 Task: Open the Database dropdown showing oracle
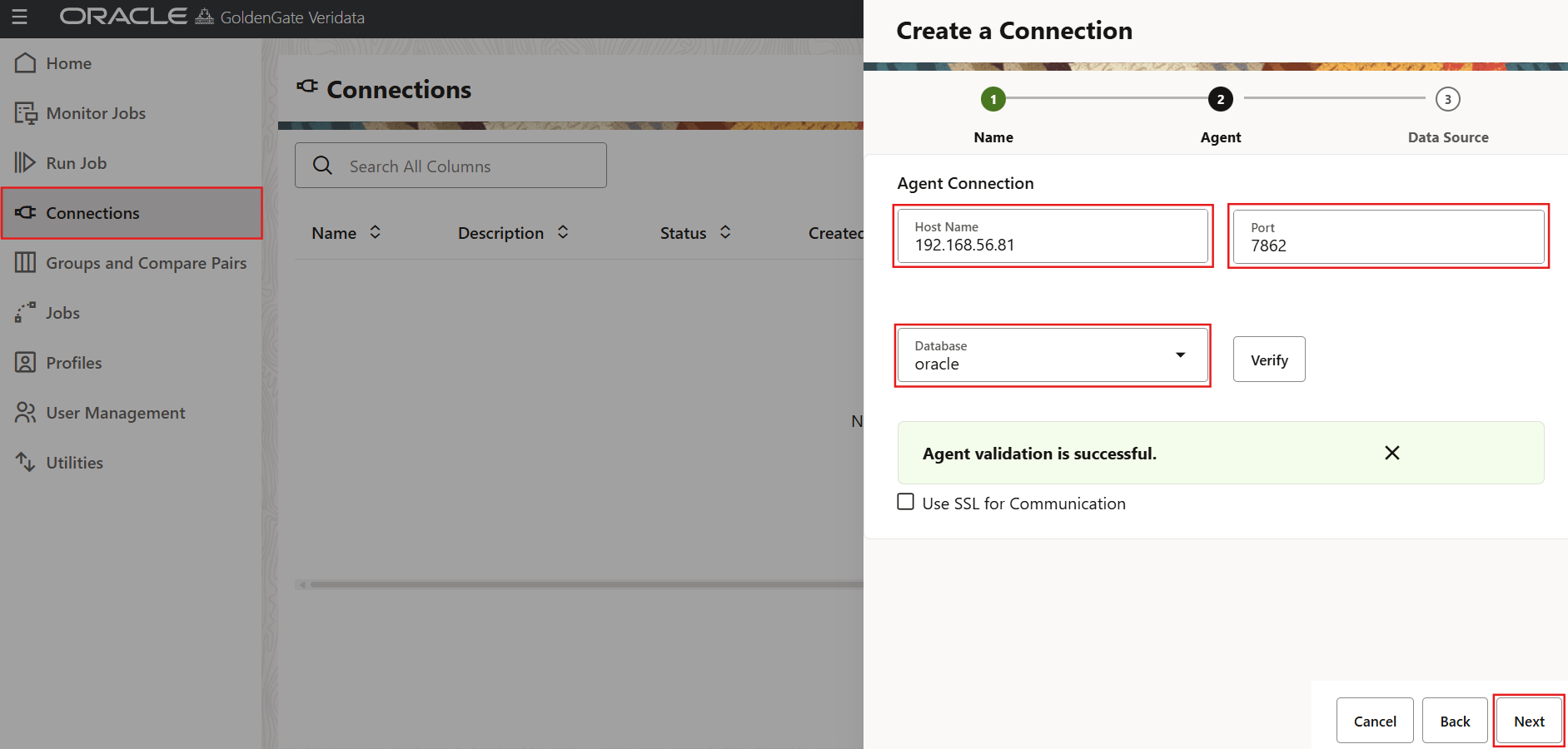pyautogui.click(x=1053, y=355)
